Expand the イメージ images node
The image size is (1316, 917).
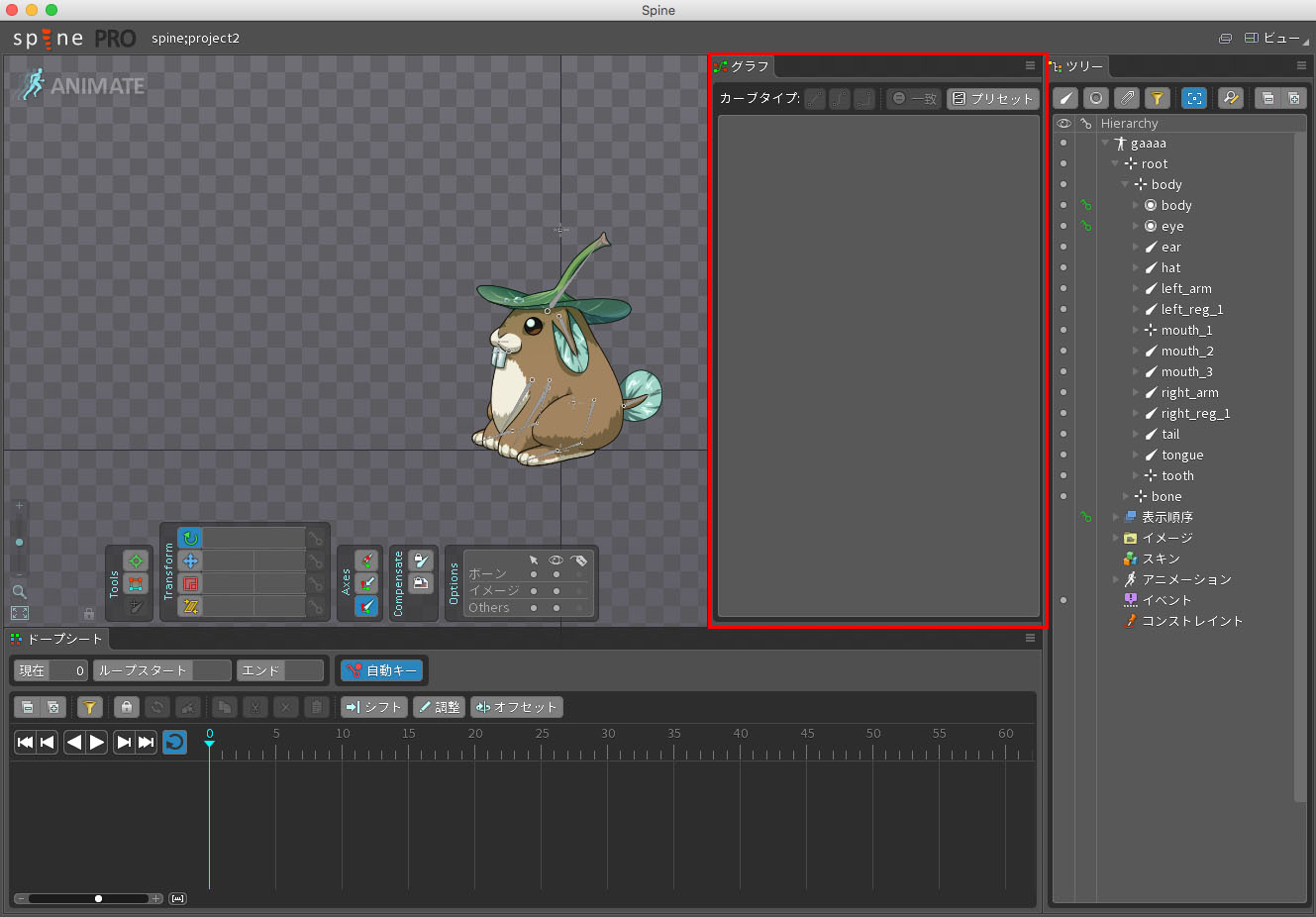point(1116,538)
